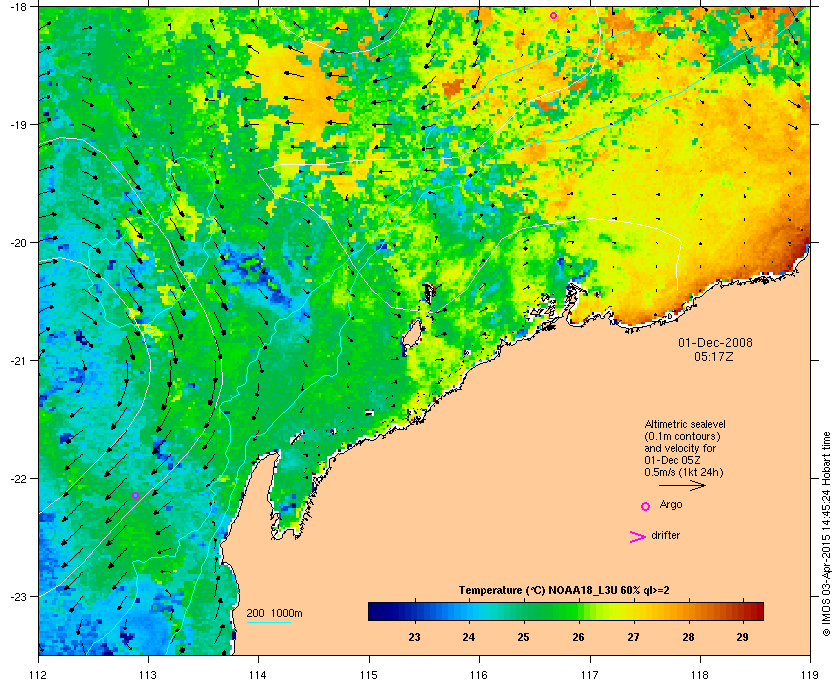Click the longitude axis label '117'

coord(589,674)
